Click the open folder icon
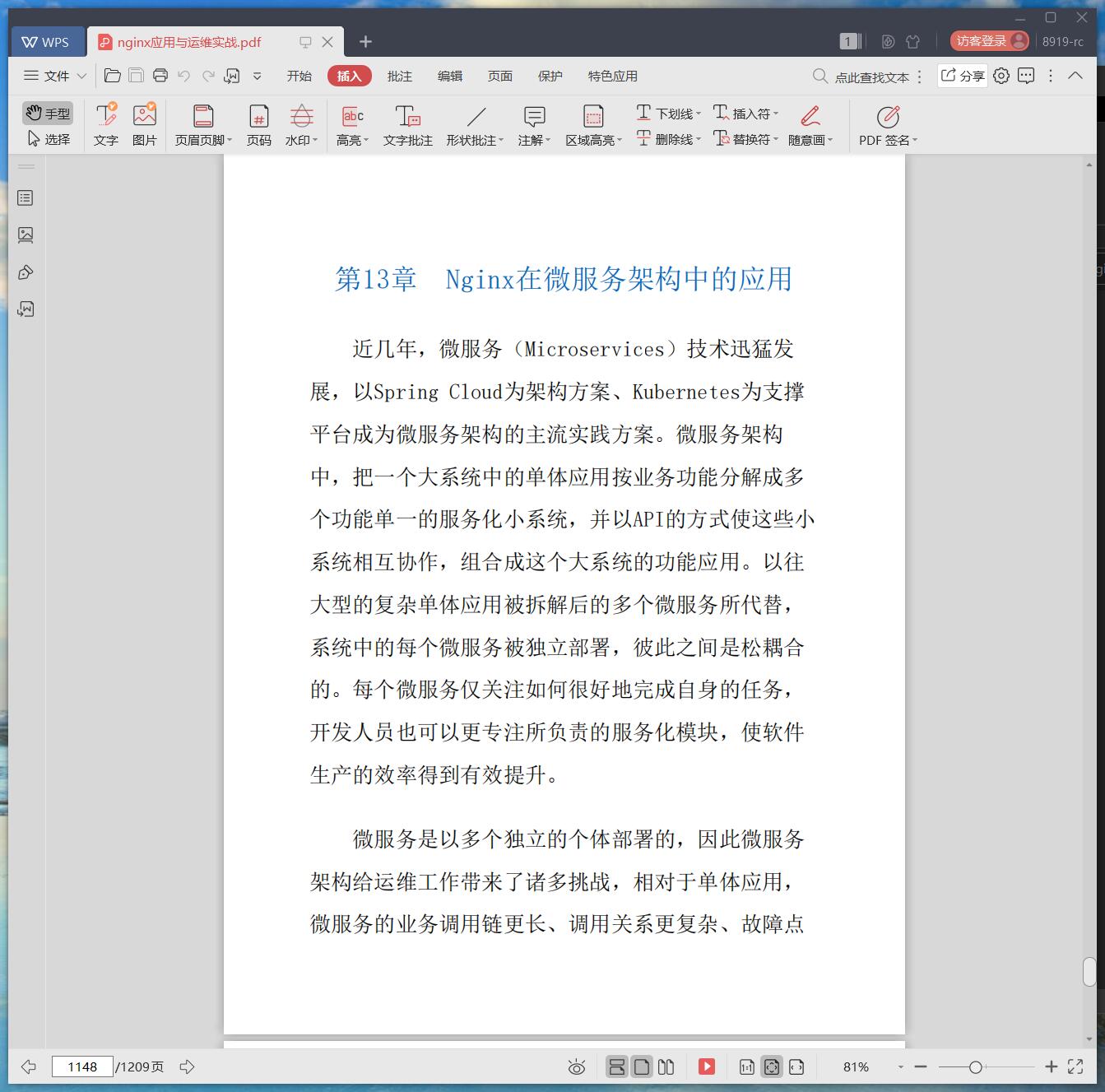This screenshot has height=1092, width=1105. point(113,76)
